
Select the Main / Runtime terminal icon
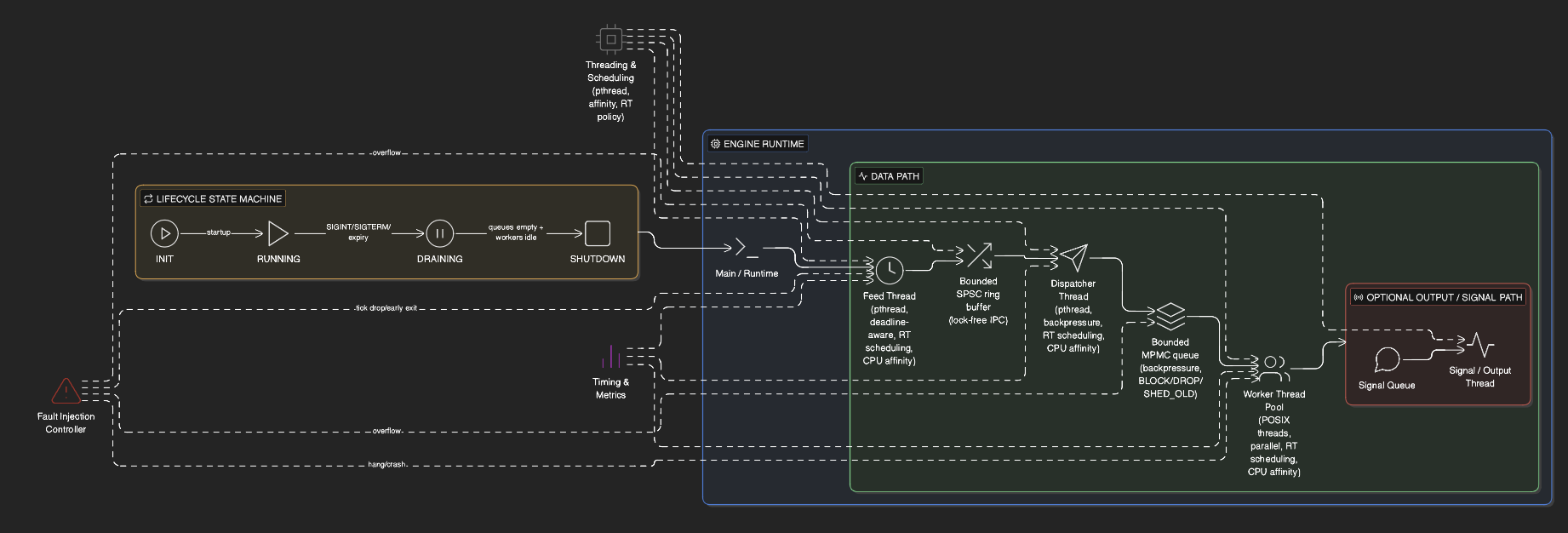(x=747, y=248)
